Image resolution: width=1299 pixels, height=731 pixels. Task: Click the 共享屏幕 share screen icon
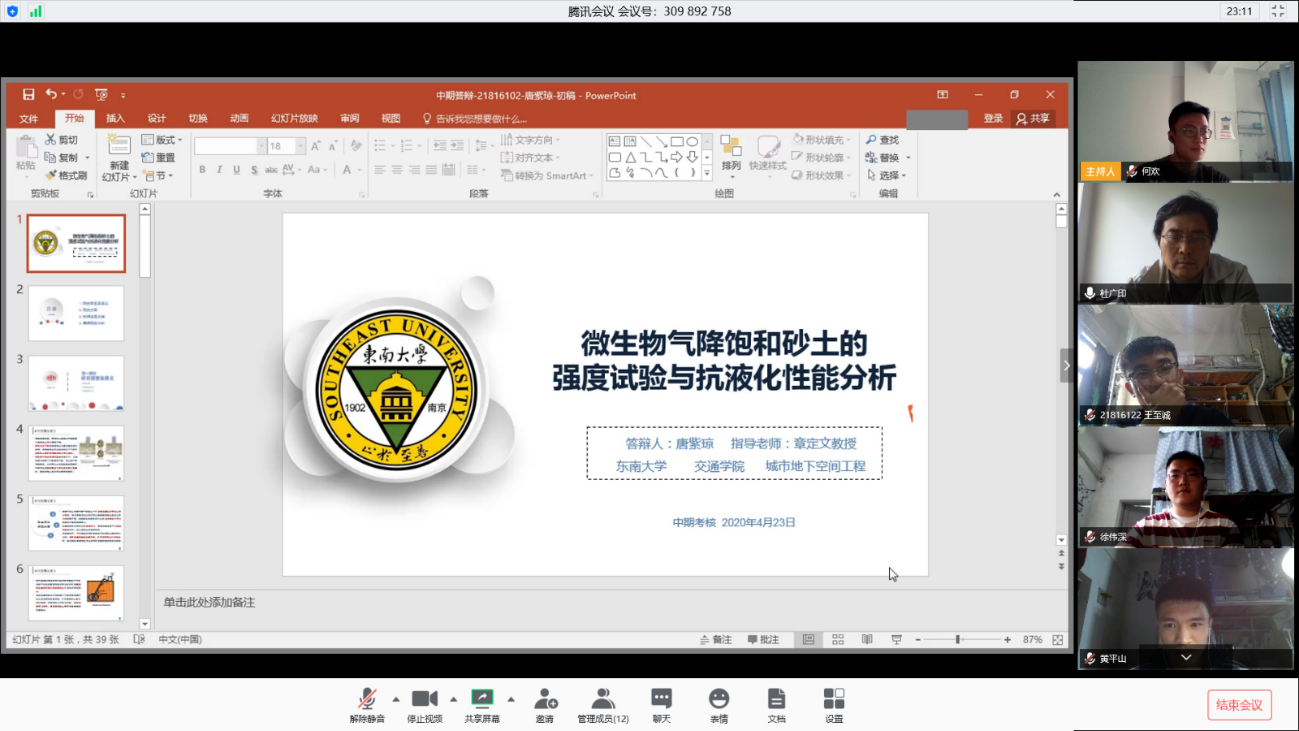(482, 700)
